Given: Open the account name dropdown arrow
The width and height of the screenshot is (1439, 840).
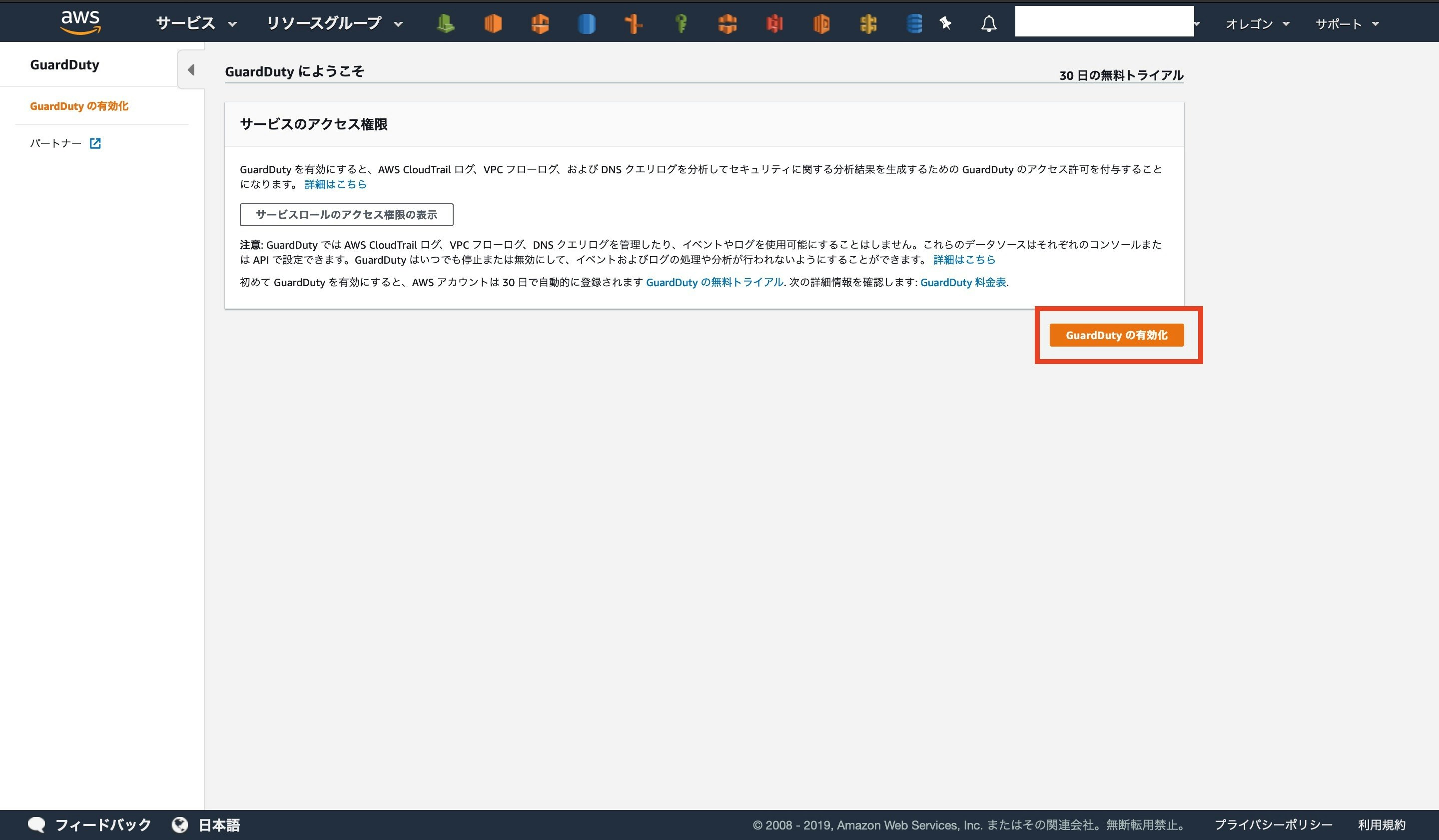Looking at the screenshot, I should (x=1198, y=24).
